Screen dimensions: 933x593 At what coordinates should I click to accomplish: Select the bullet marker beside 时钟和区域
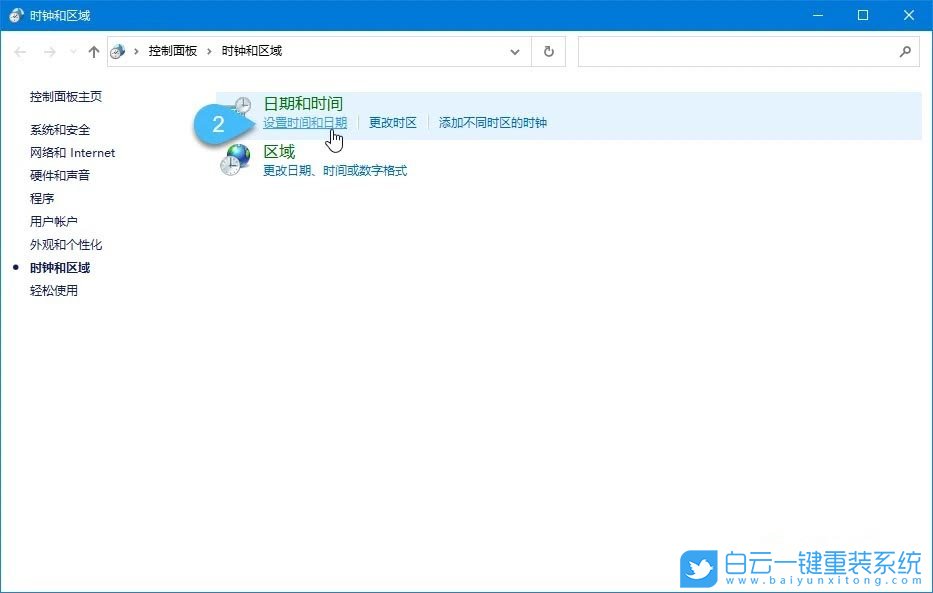pos(15,267)
